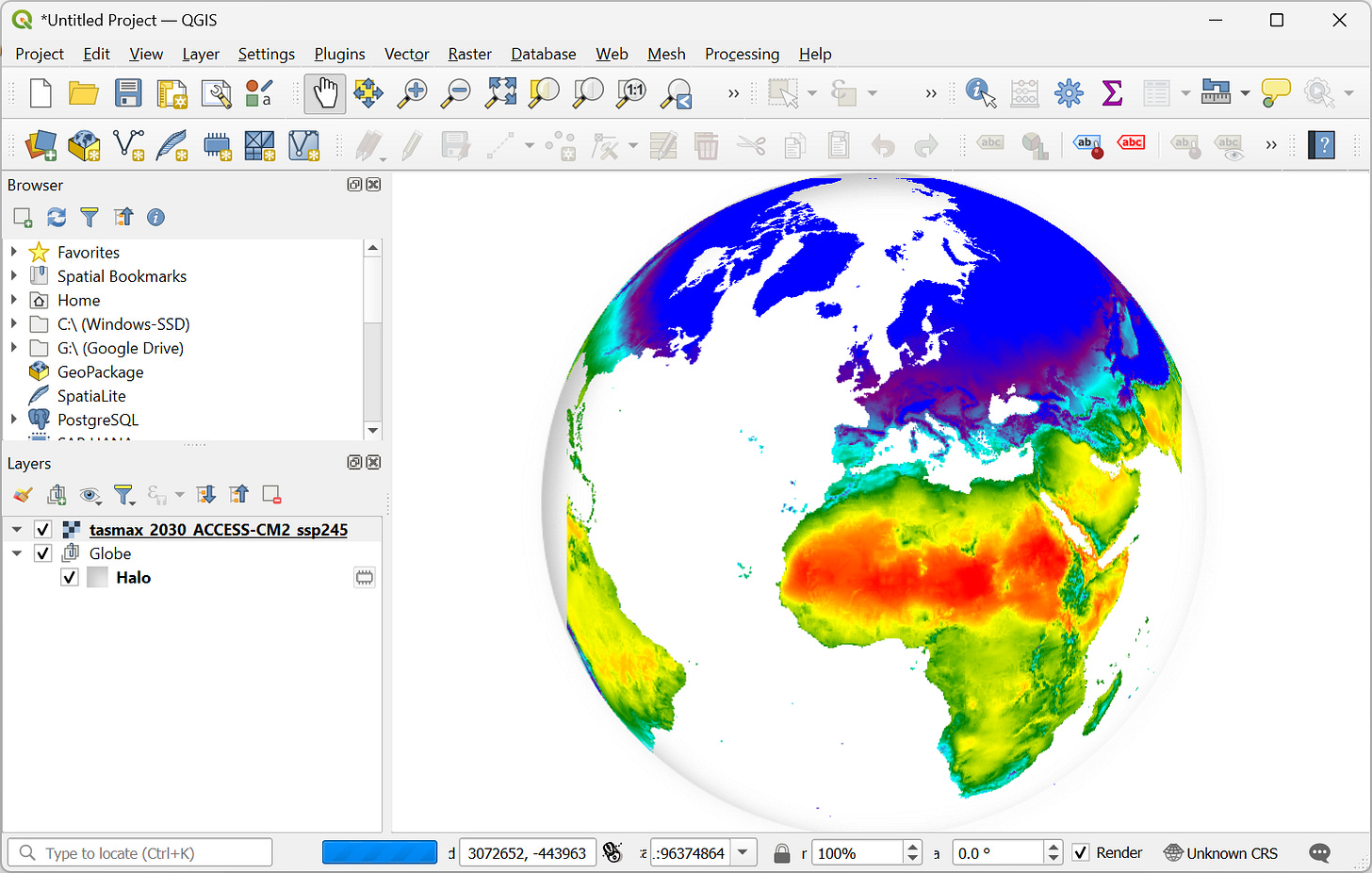Viewport: 1372px width, 873px height.
Task: Click the Zoom In magnifier tool
Action: [x=412, y=93]
